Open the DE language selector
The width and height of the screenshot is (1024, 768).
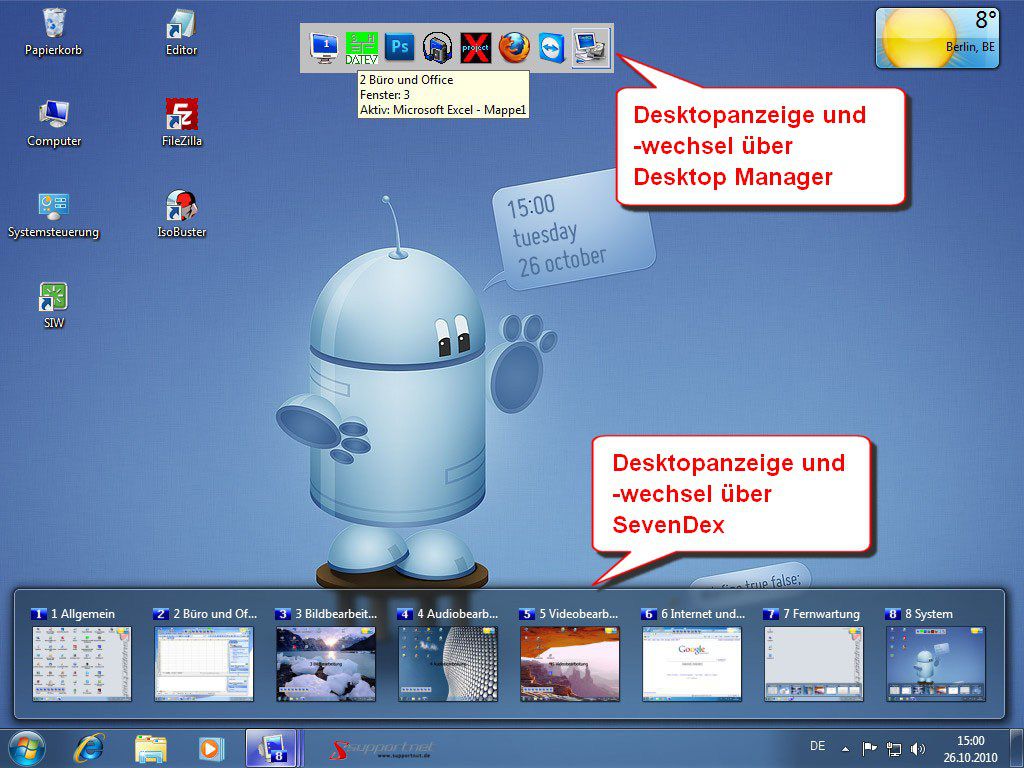pos(817,746)
